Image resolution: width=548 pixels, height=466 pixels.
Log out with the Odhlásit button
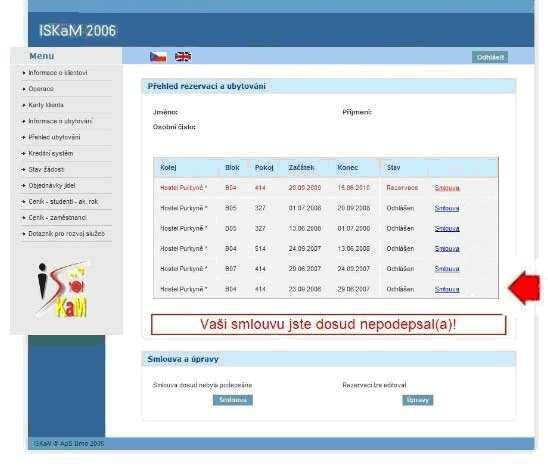coord(490,57)
